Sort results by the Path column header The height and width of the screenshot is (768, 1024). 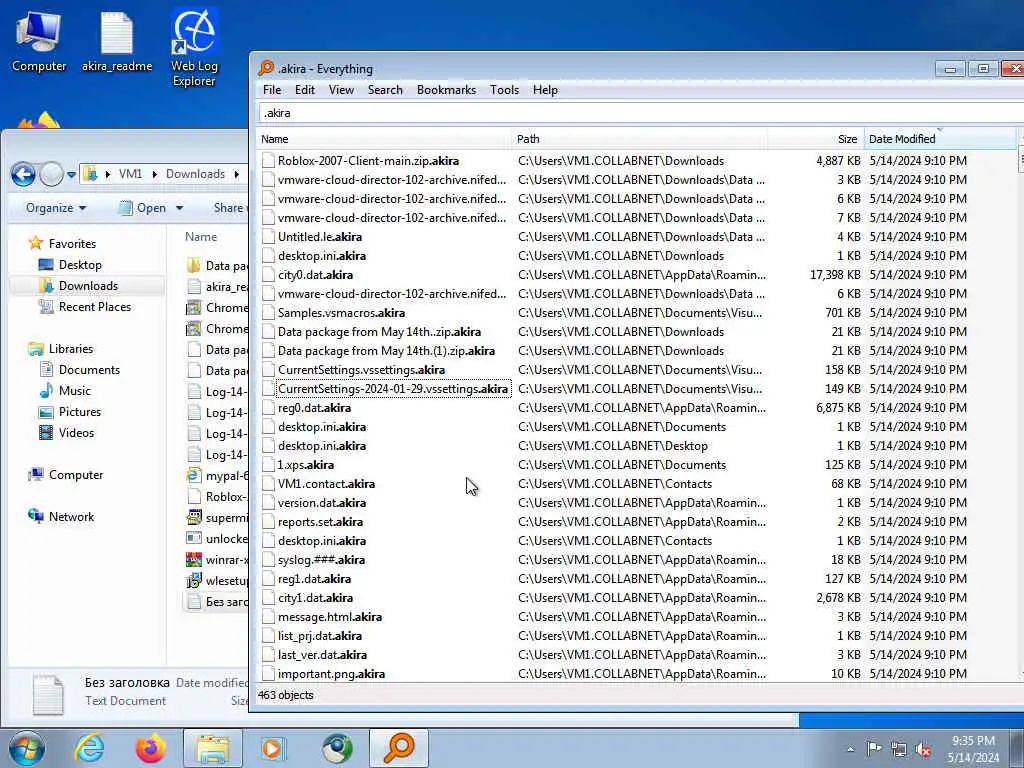(640, 139)
